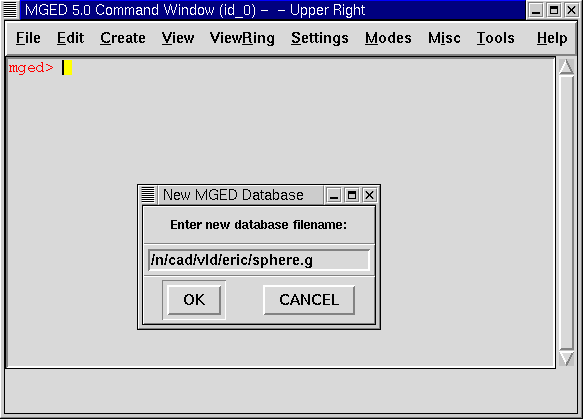Viewport: 583px width, 419px height.
Task: Close the New MGED Database dialog
Action: [369, 195]
